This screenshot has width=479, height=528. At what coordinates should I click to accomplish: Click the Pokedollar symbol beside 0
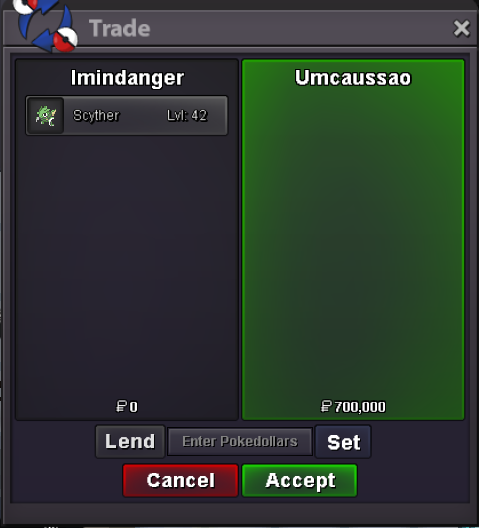[121, 406]
